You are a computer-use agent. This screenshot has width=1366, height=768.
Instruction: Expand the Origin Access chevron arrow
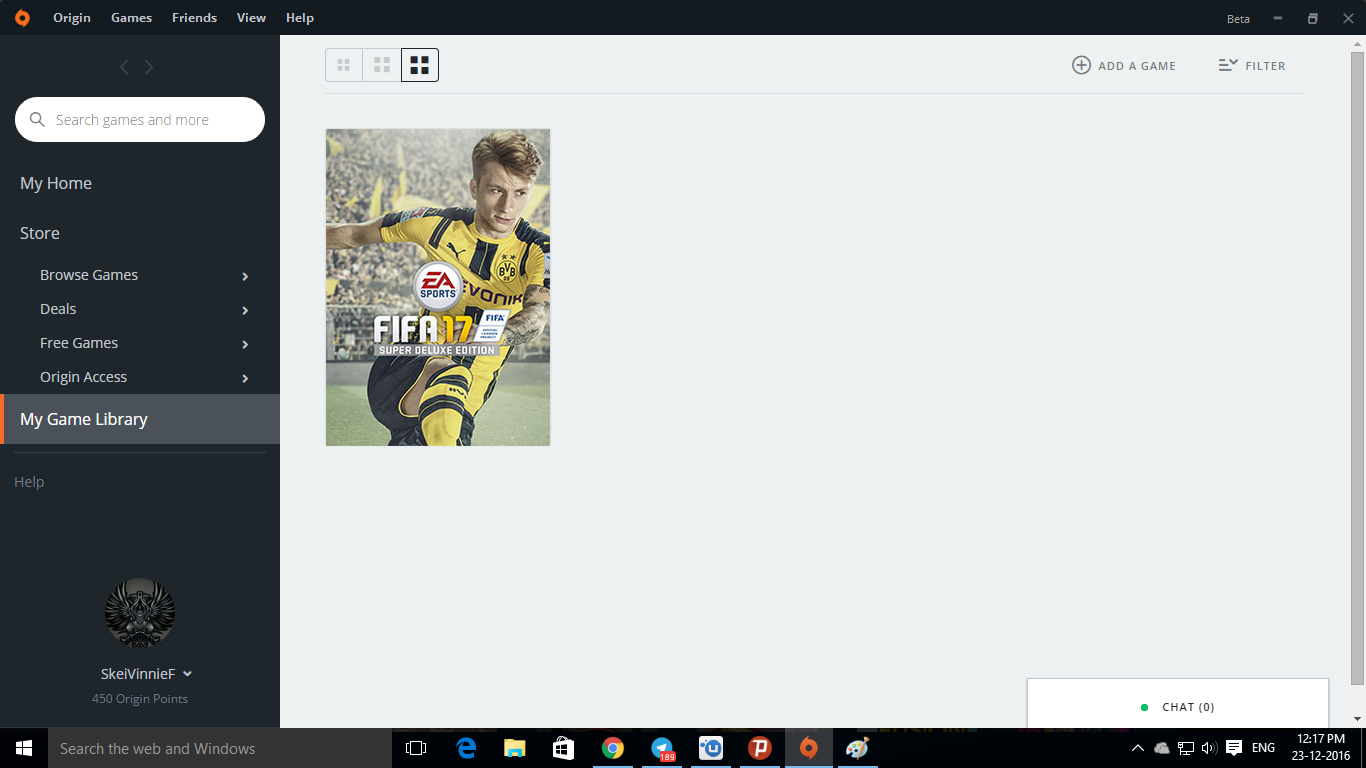pos(245,378)
